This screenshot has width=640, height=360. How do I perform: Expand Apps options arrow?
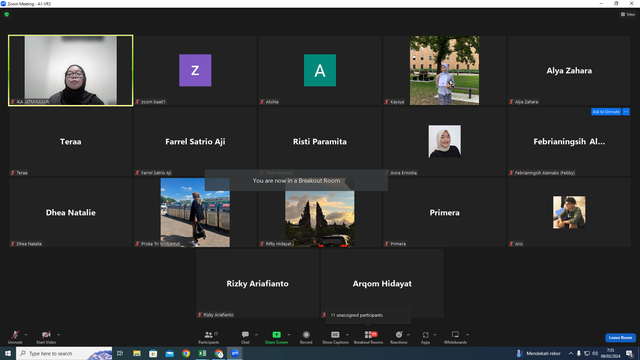tap(435, 335)
